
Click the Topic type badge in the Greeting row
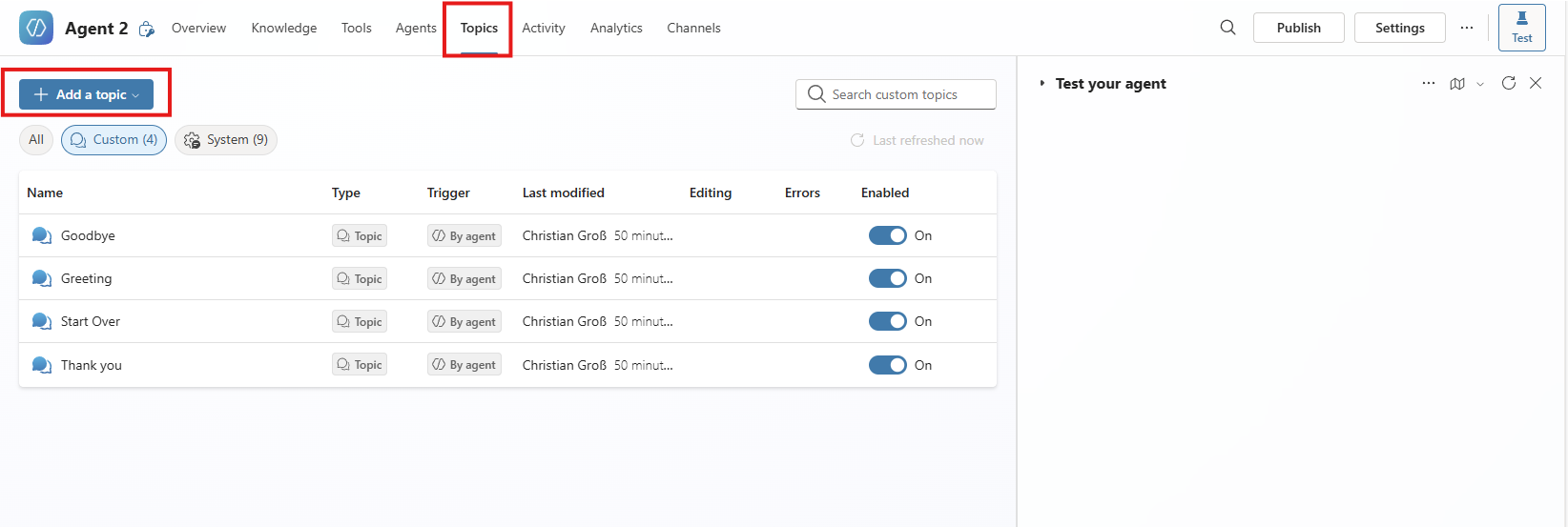pos(360,278)
